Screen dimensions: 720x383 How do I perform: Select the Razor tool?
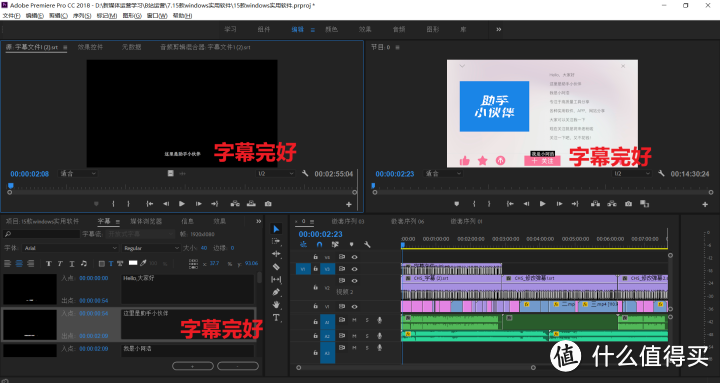point(276,266)
